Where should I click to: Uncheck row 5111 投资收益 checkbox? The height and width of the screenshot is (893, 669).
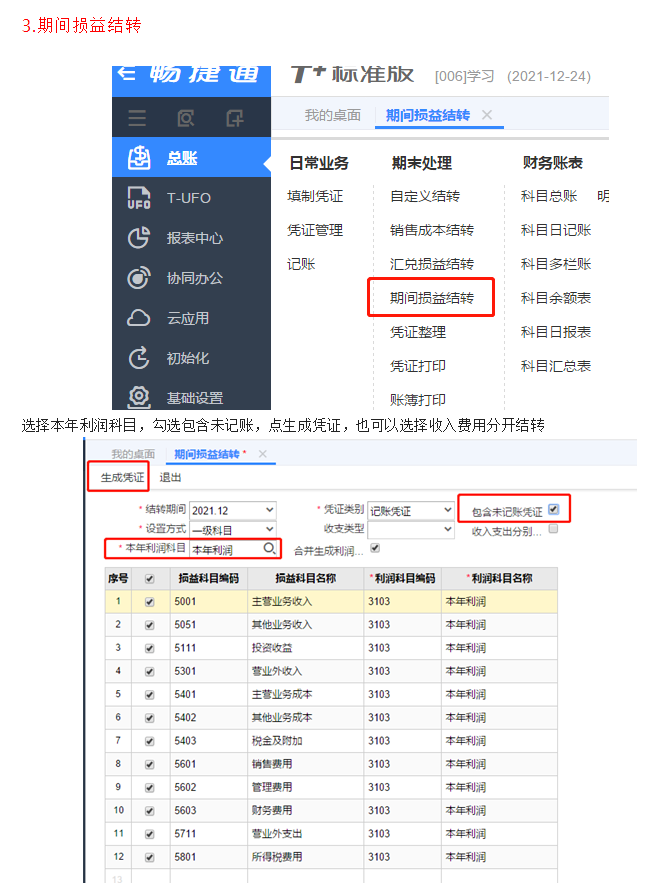pyautogui.click(x=150, y=649)
